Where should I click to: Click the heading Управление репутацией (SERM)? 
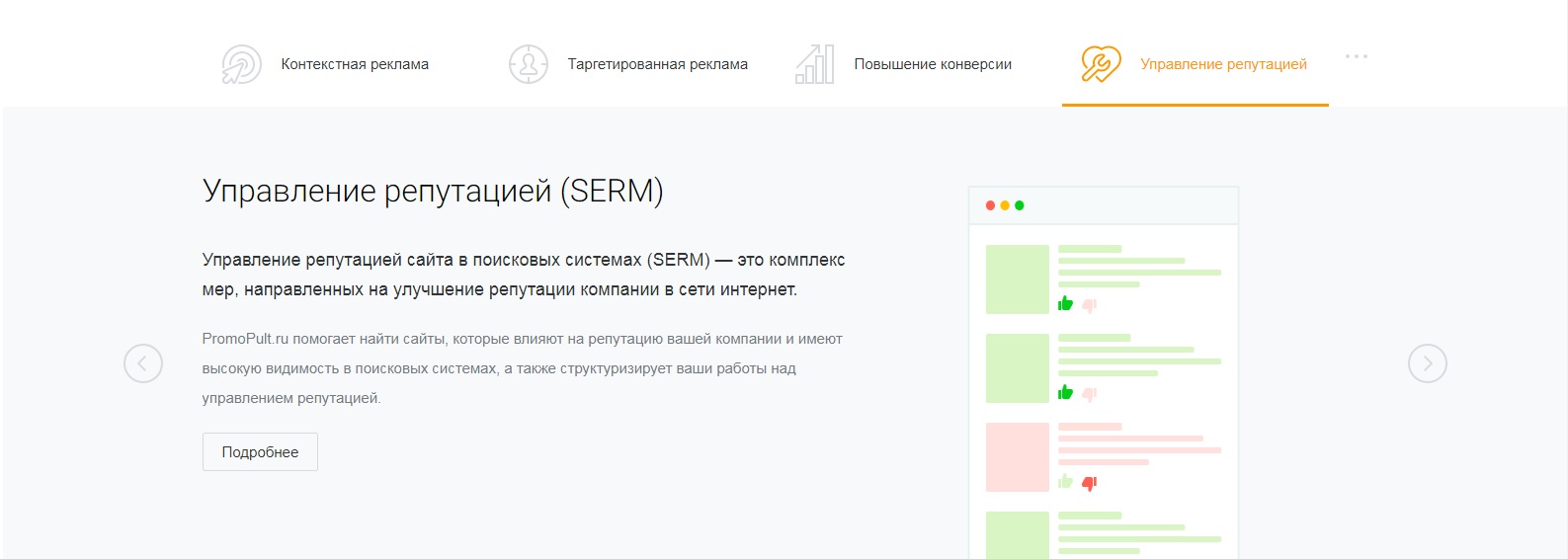pos(433,191)
